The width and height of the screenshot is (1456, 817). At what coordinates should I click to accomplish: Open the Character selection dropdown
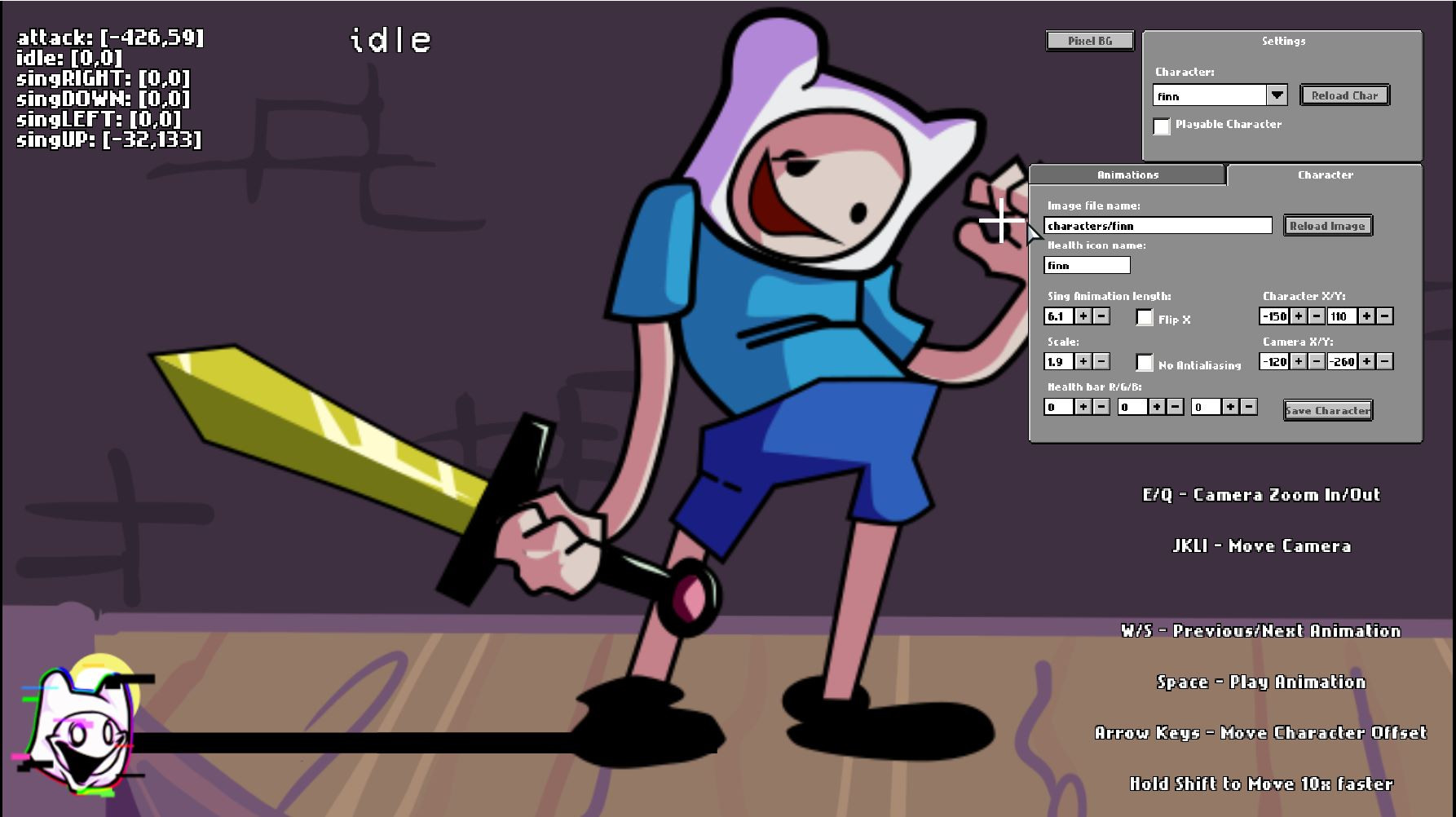pyautogui.click(x=1277, y=95)
